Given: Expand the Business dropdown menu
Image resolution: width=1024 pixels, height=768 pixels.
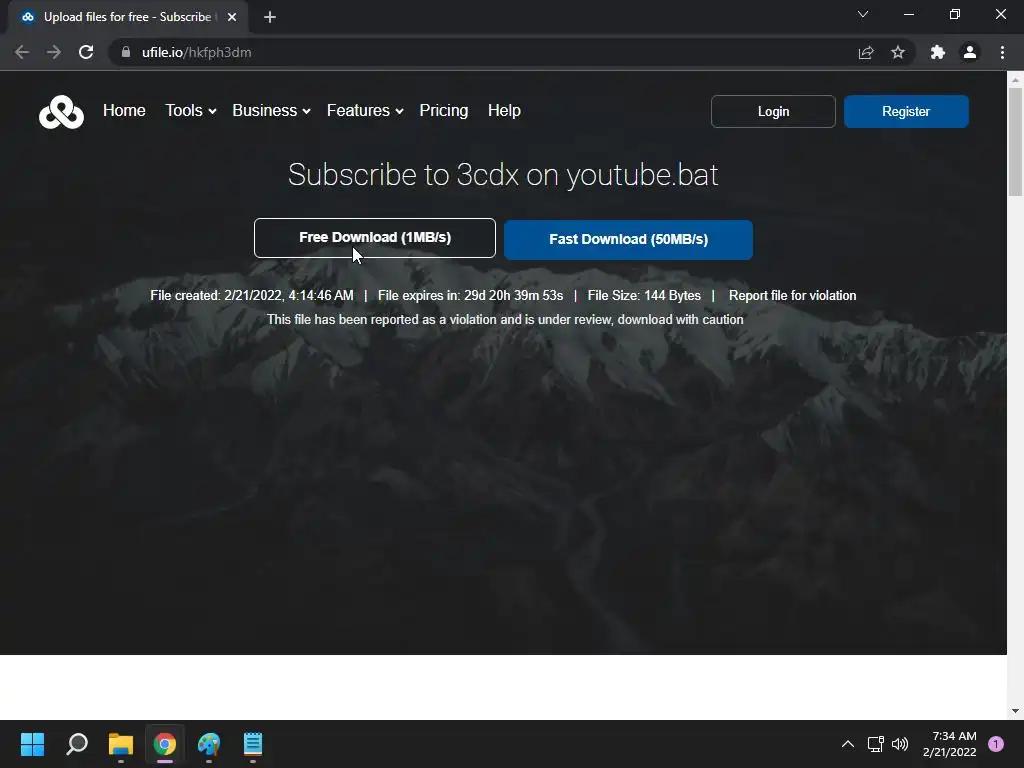Looking at the screenshot, I should coord(271,110).
